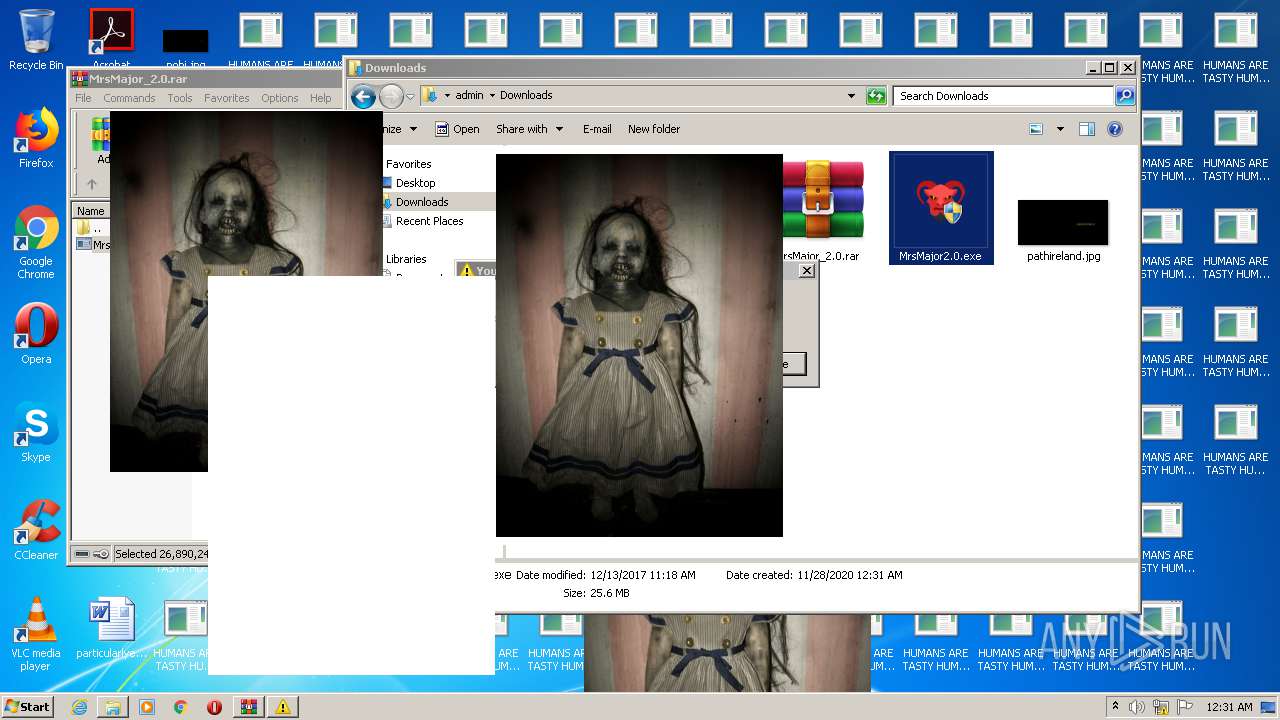Click Open in the Explorer toolbar
The image size is (1280, 720).
click(x=457, y=129)
